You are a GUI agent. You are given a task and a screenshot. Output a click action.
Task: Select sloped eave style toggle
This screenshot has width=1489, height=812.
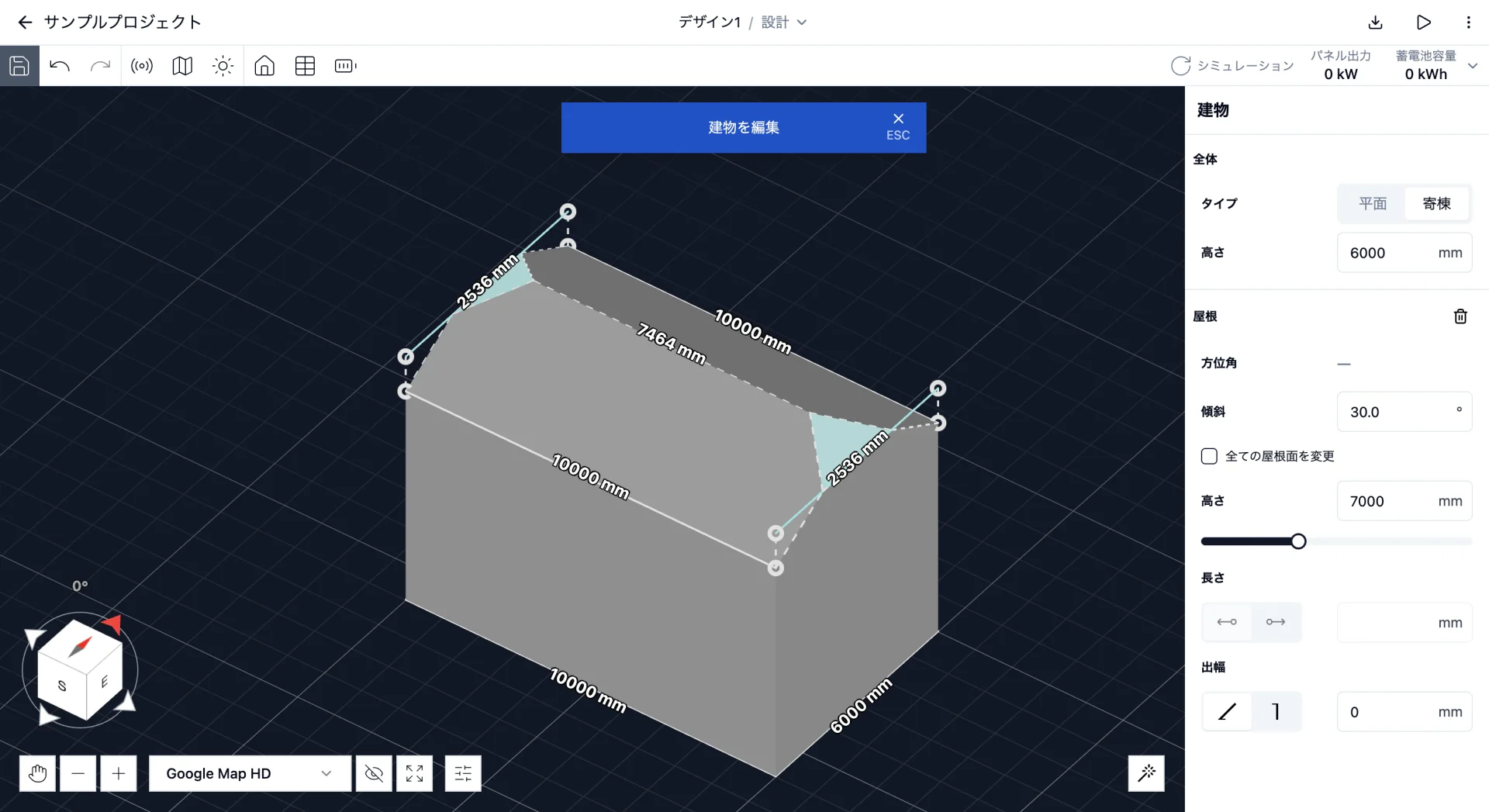[1227, 711]
